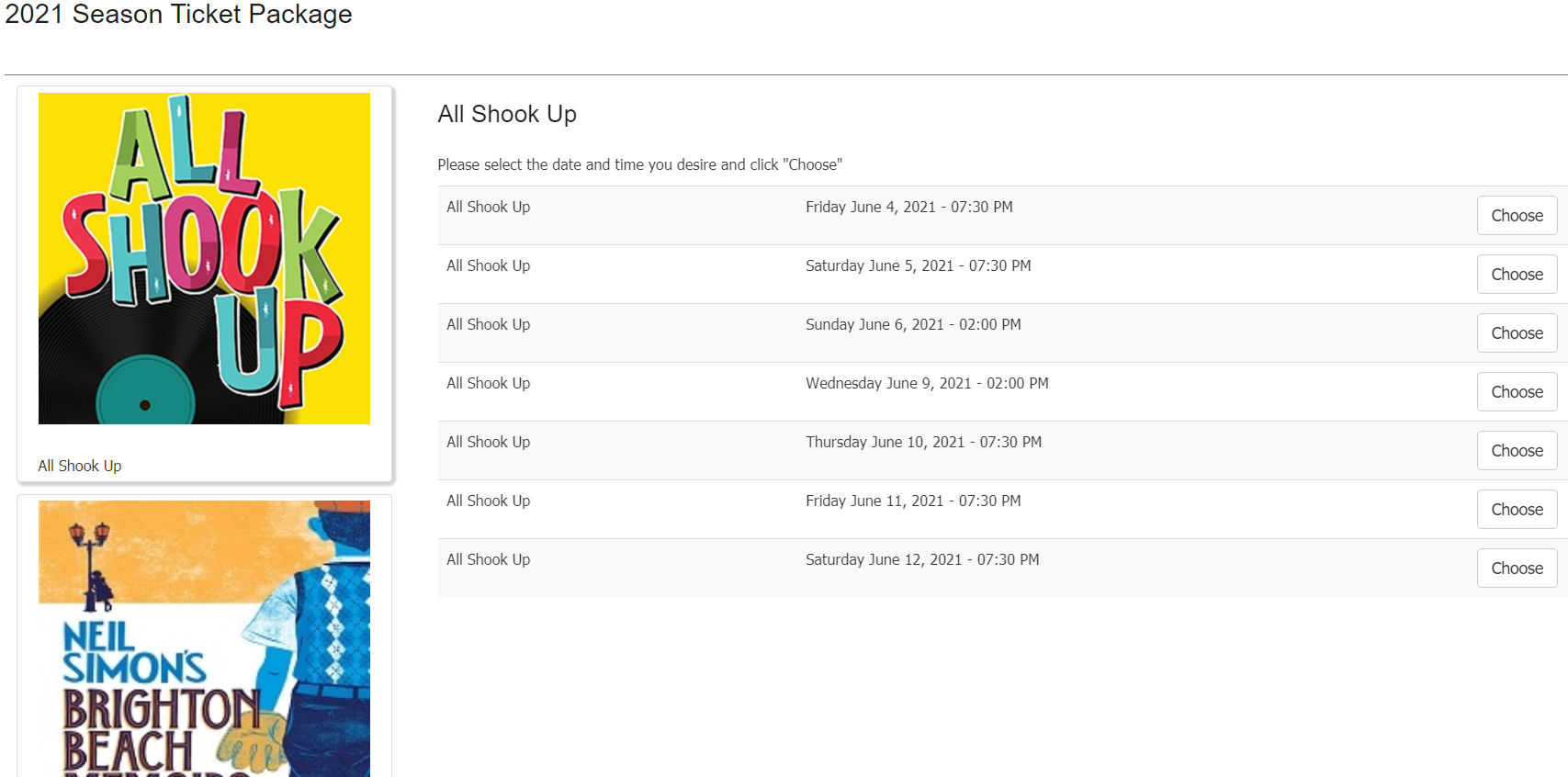The height and width of the screenshot is (777, 1568).
Task: Click All Shook Up name in June 12 row
Action: tap(489, 559)
